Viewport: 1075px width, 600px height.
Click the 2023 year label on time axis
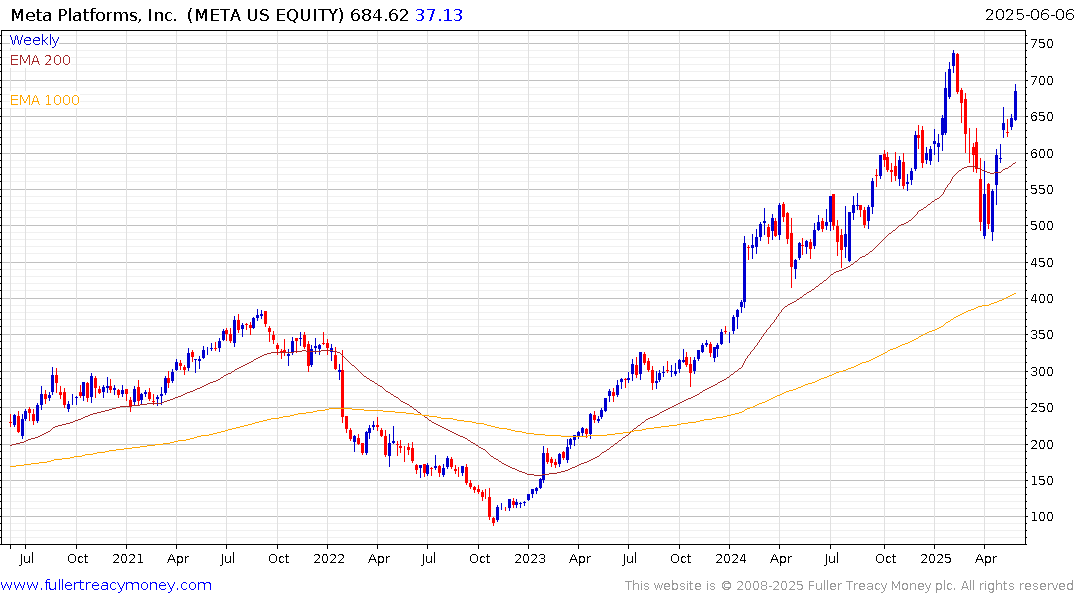point(530,559)
